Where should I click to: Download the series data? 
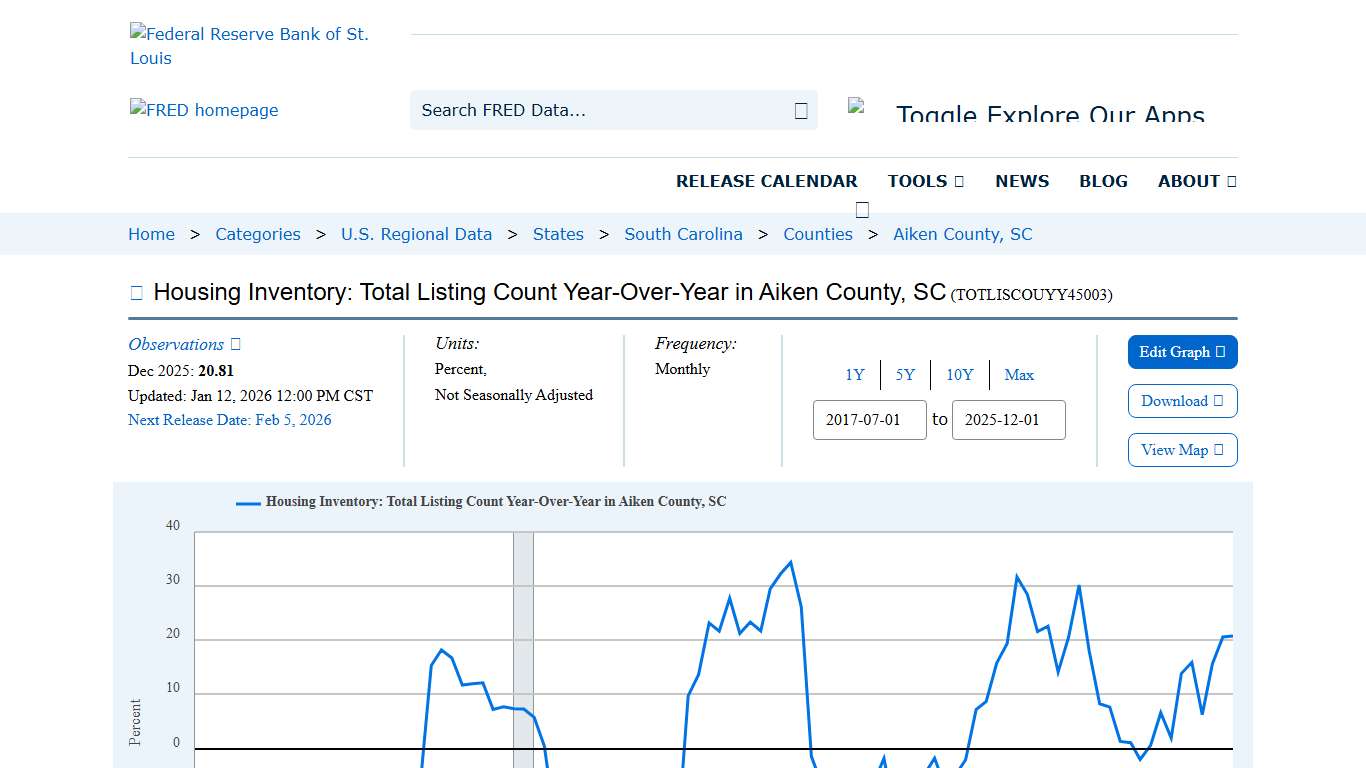tap(1182, 401)
